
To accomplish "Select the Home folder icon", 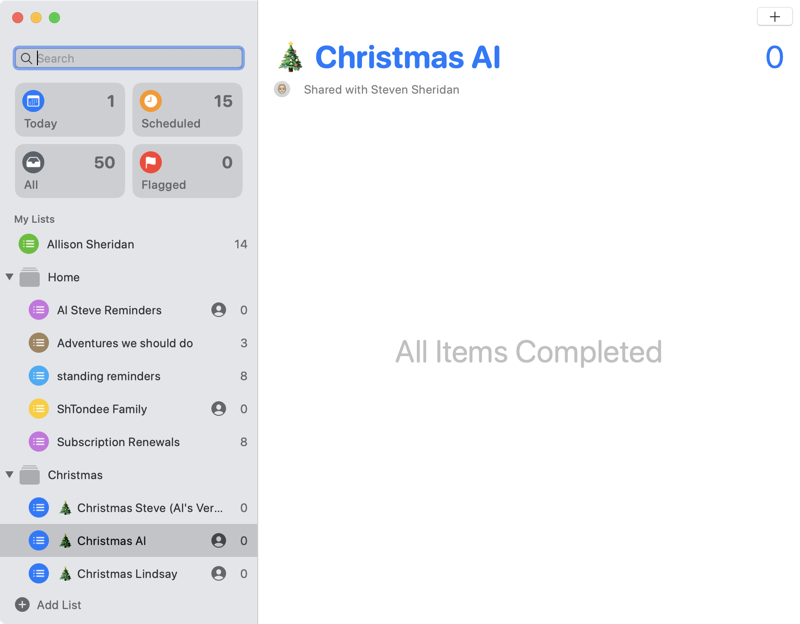I will (x=30, y=277).
